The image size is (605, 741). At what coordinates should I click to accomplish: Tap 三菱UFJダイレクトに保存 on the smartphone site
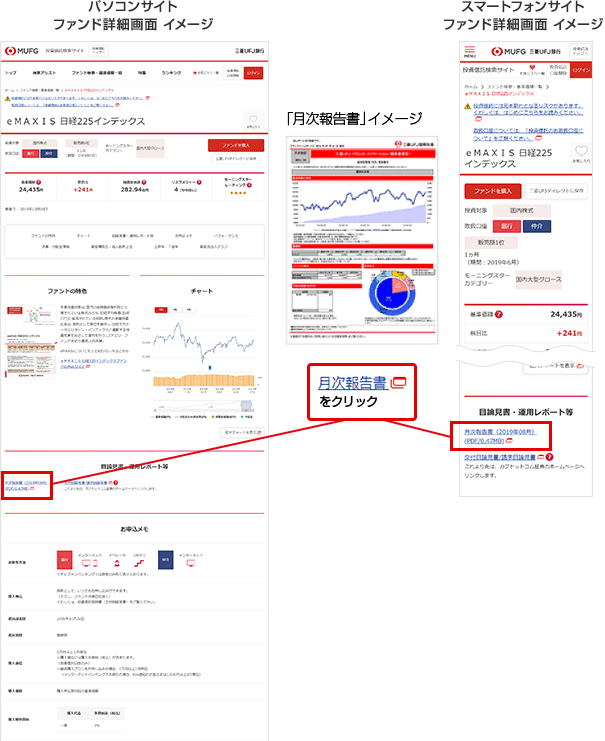coord(556,191)
